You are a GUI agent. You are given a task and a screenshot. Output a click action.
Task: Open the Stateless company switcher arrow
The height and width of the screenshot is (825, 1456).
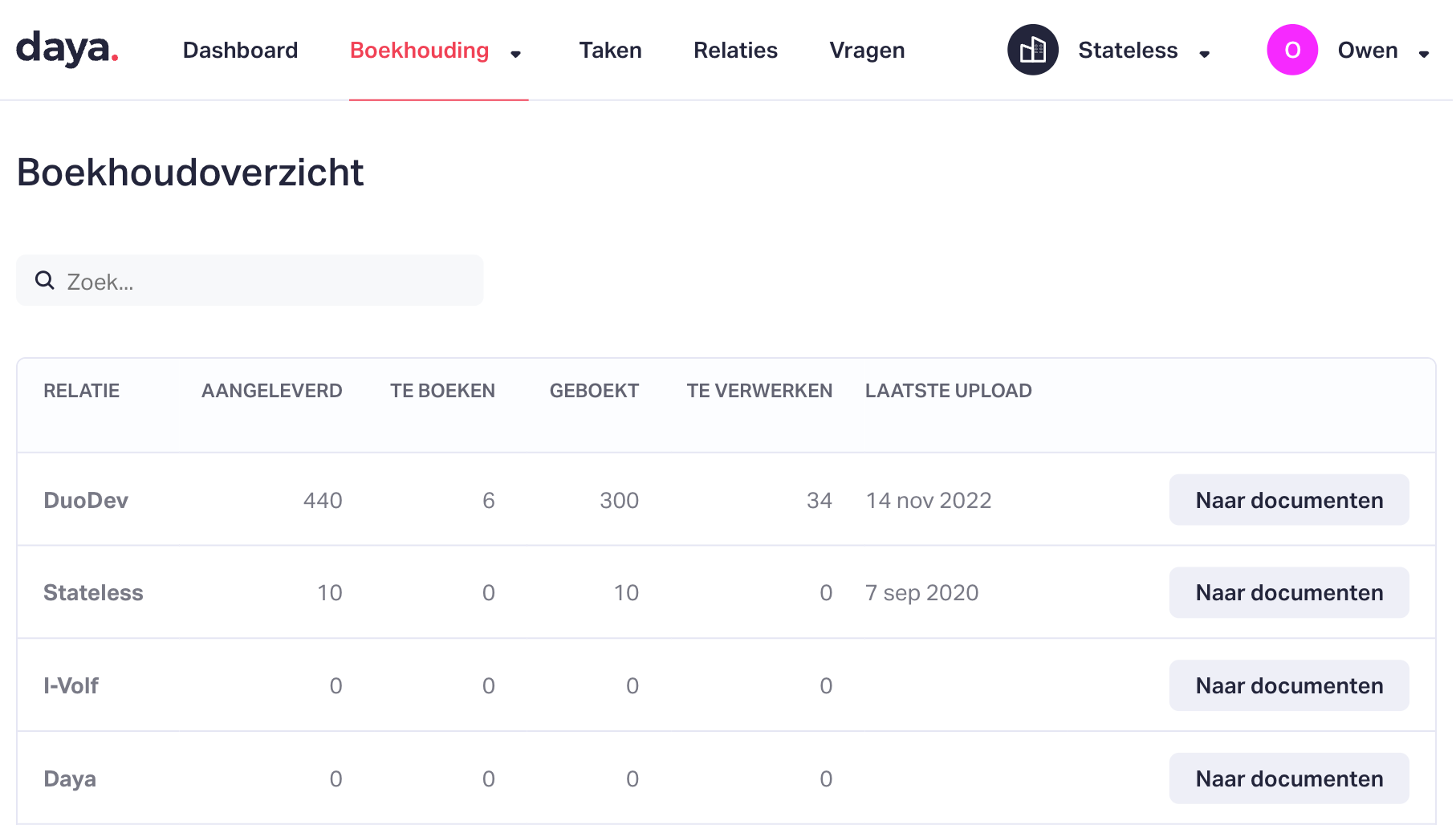coord(1204,54)
